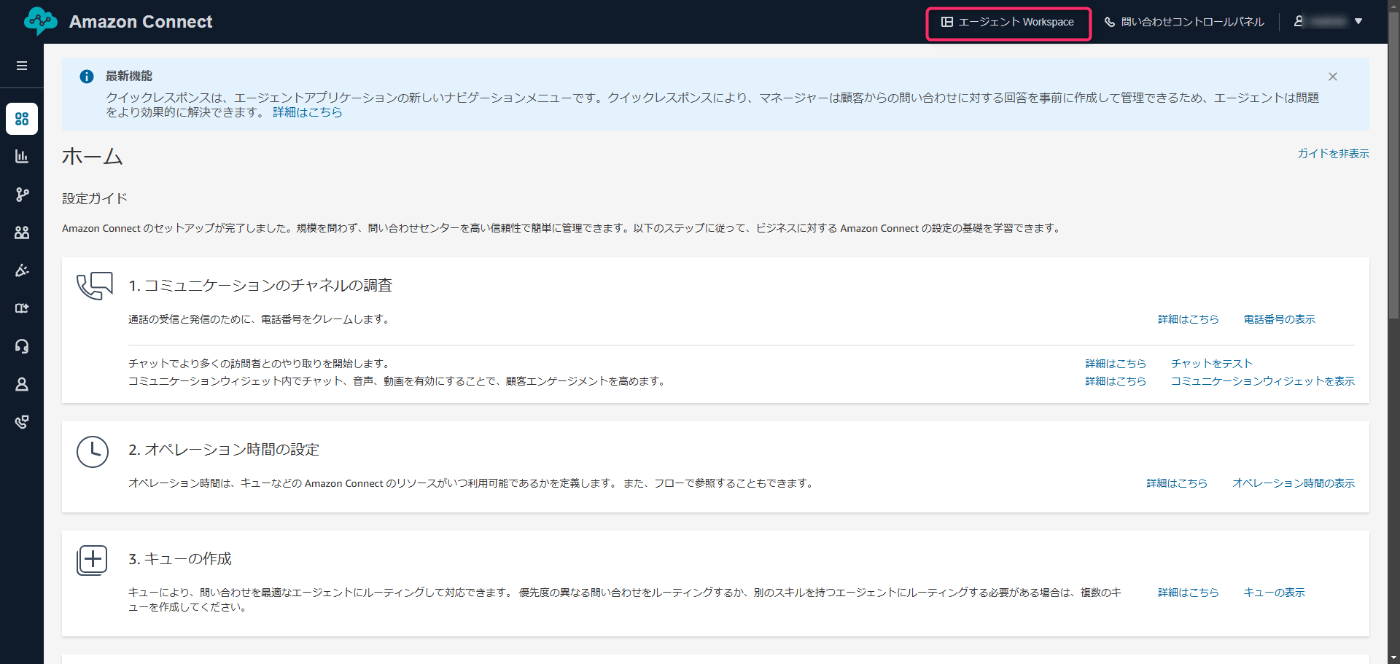Open the headset agent applications sidebar icon
This screenshot has height=664, width=1400.
[x=22, y=346]
